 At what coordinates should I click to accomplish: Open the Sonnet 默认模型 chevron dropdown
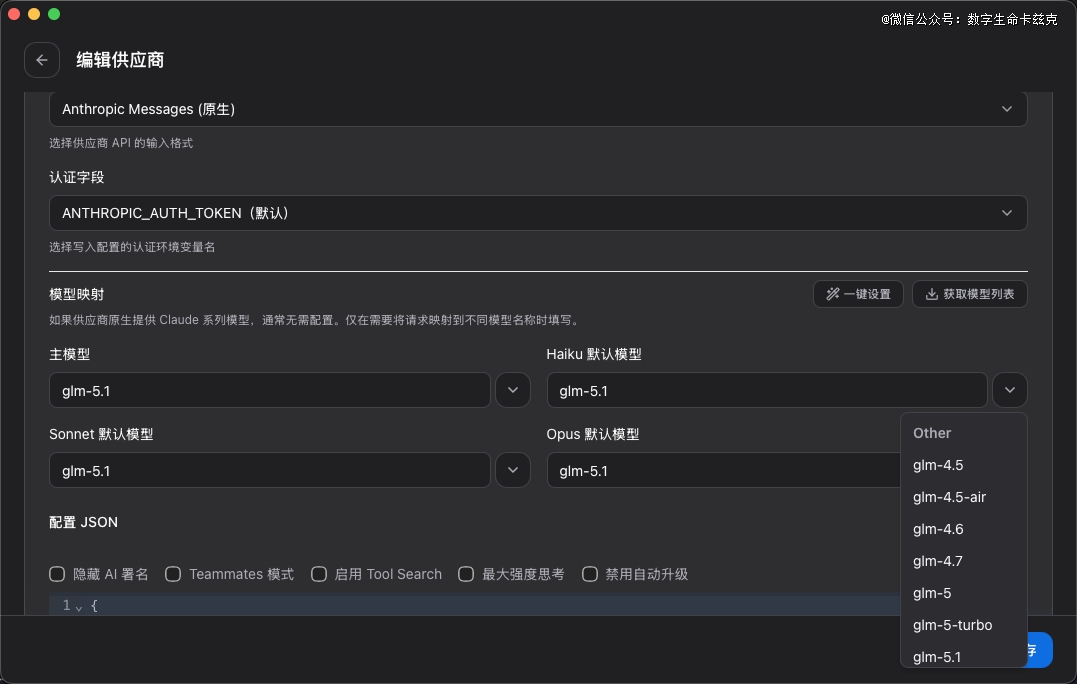[513, 470]
